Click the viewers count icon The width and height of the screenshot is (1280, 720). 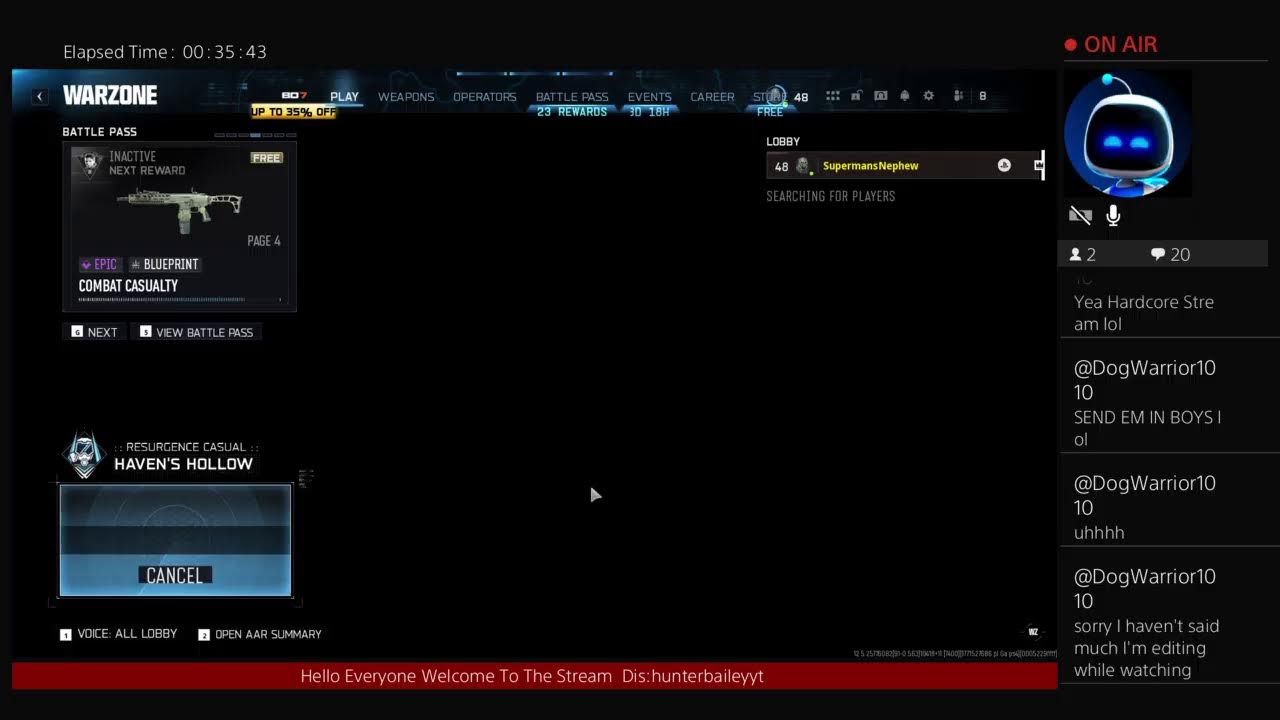[x=1076, y=255]
